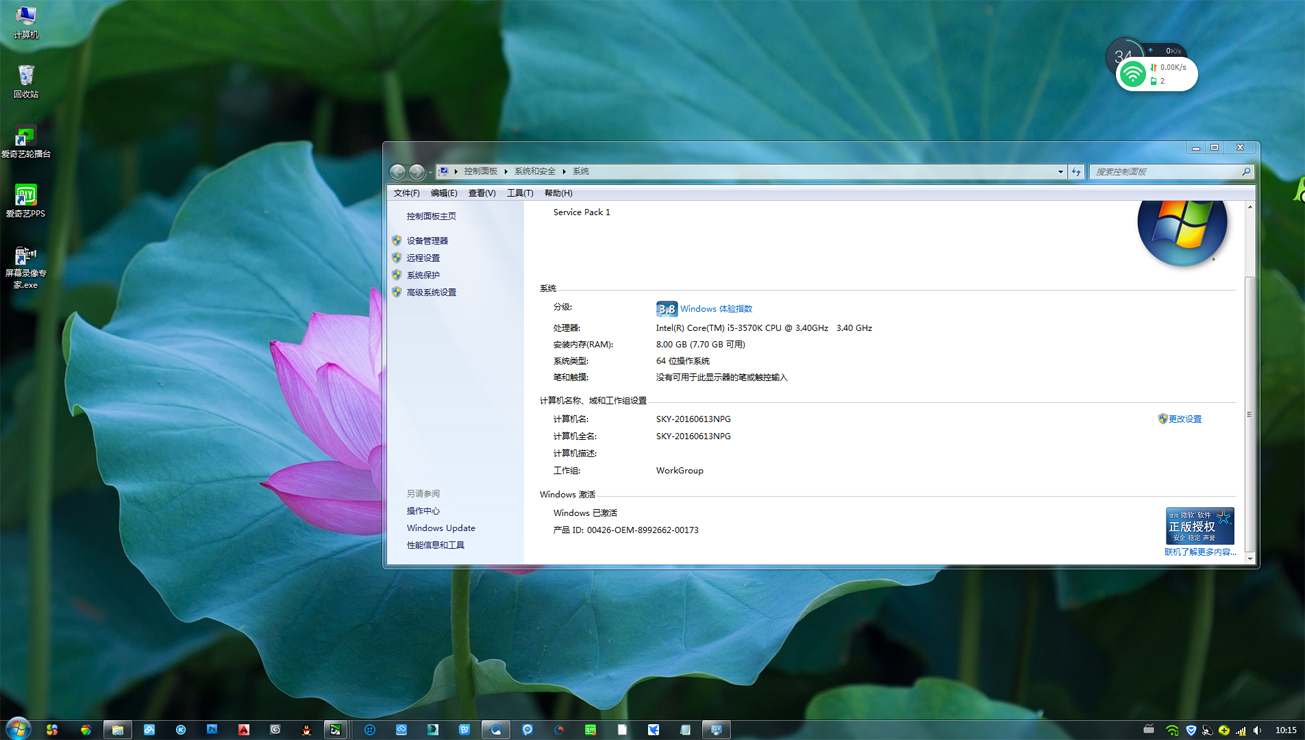This screenshot has width=1305, height=740.
Task: Click the 更改设置 link
Action: pyautogui.click(x=1185, y=419)
